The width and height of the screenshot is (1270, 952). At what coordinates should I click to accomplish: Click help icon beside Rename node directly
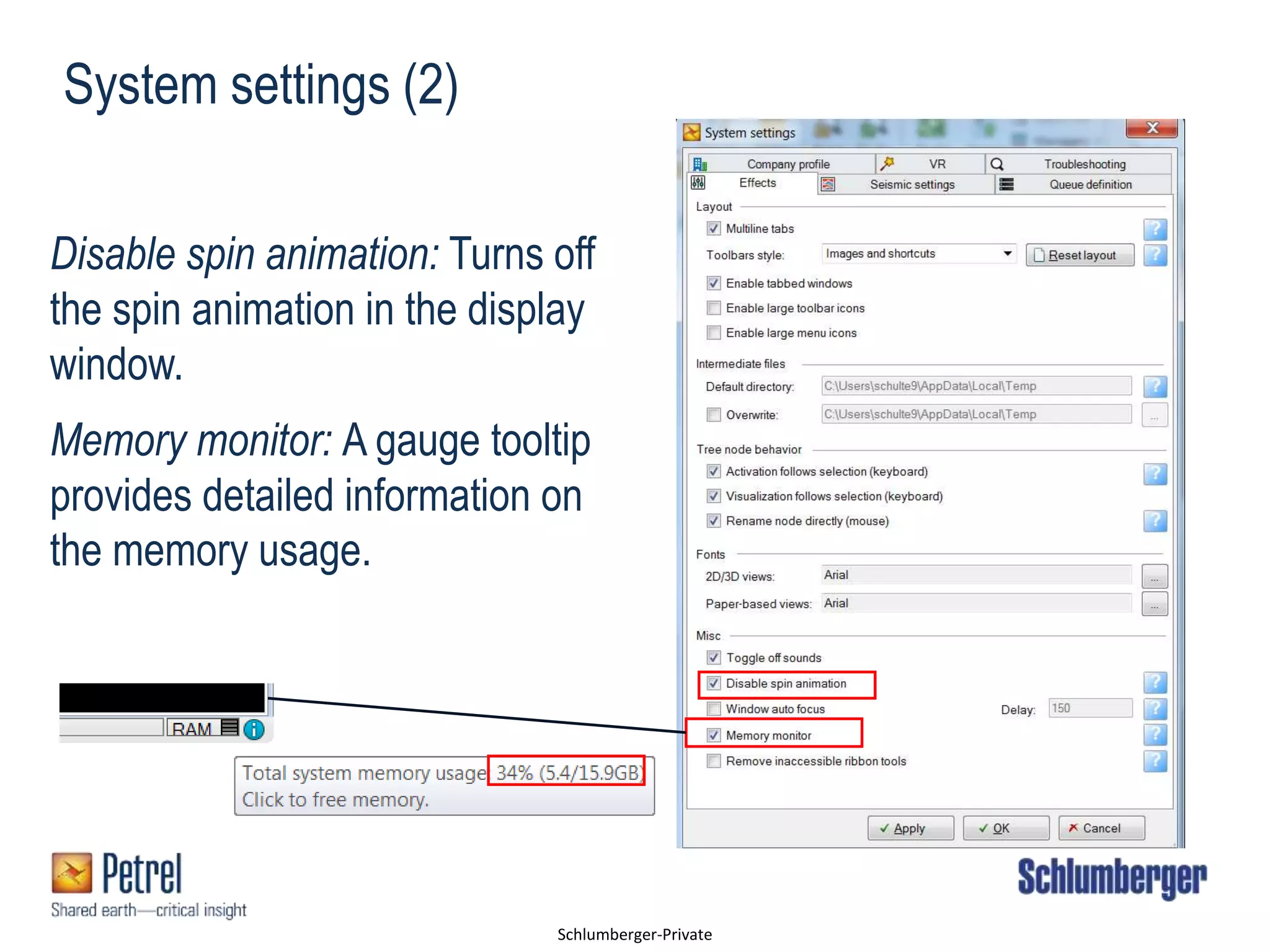(x=1155, y=521)
